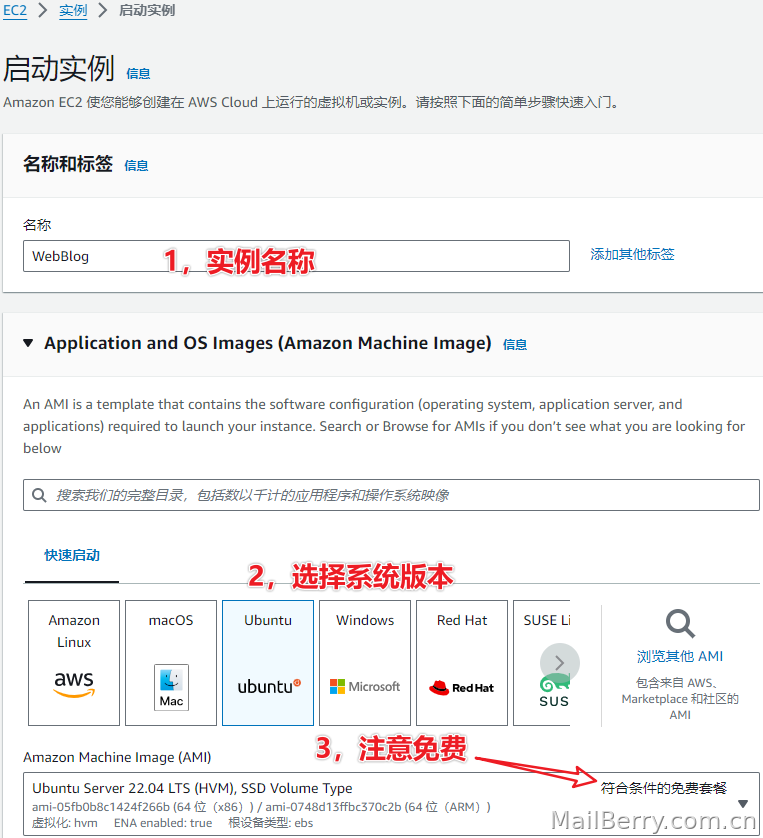Select the macOS AMI card
The width and height of the screenshot is (763, 838).
[171, 663]
